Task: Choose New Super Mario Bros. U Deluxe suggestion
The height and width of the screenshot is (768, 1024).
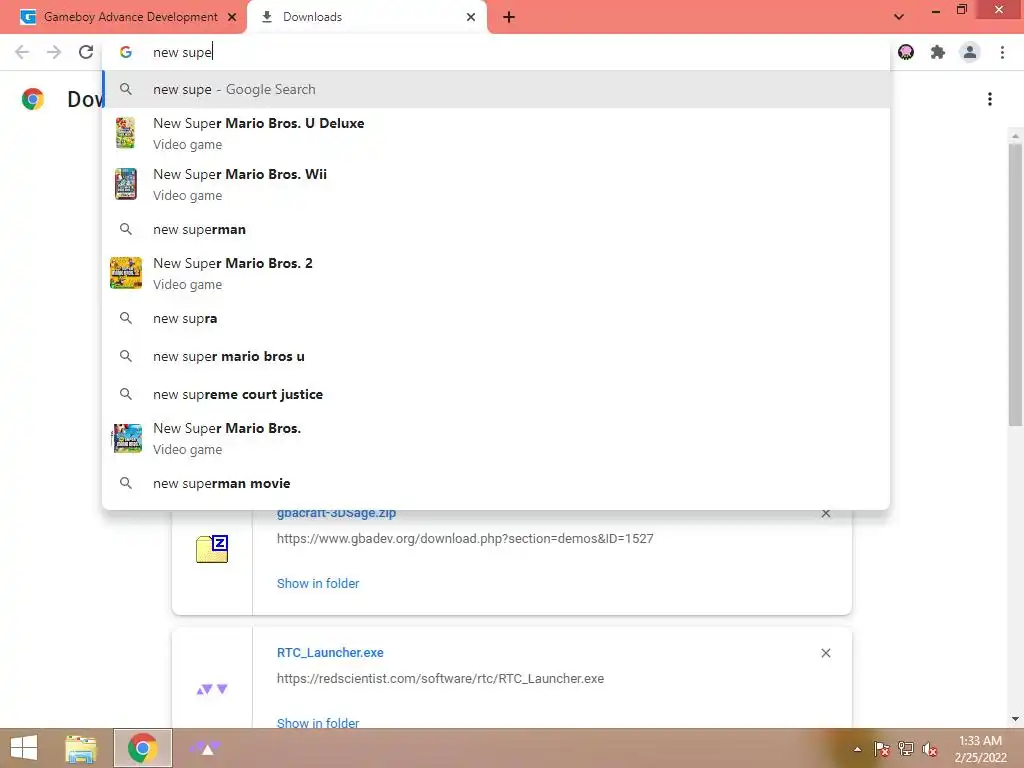Action: pyautogui.click(x=496, y=133)
